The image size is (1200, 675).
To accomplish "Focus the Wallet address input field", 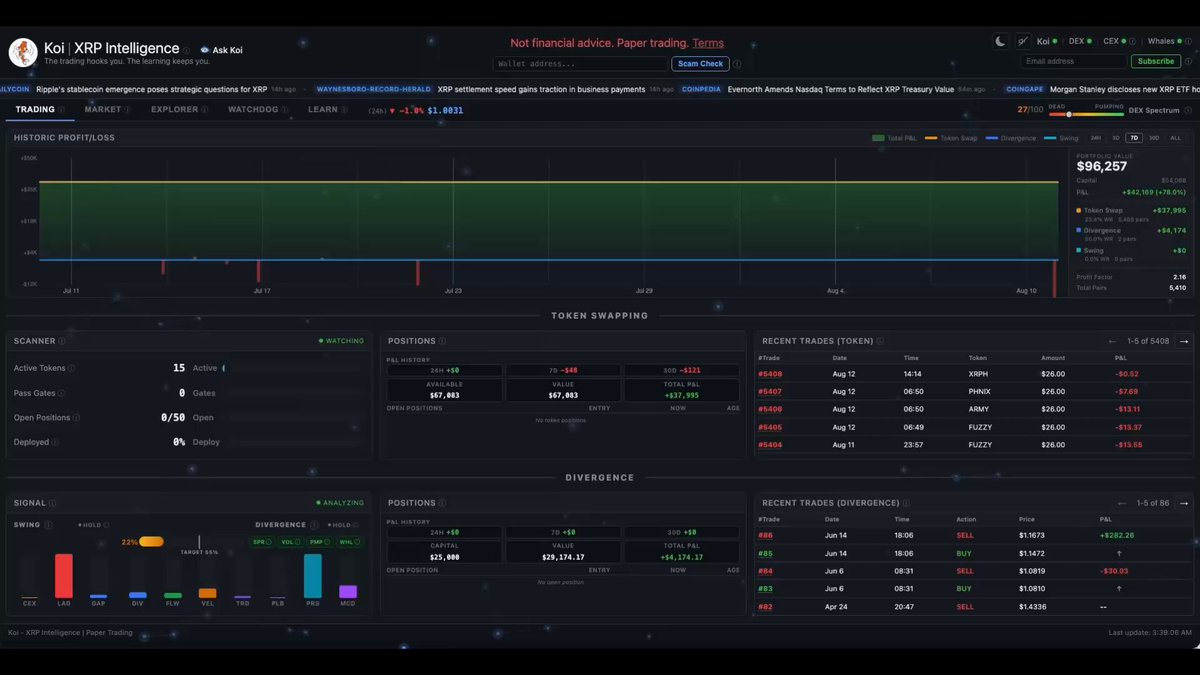I will pos(580,63).
